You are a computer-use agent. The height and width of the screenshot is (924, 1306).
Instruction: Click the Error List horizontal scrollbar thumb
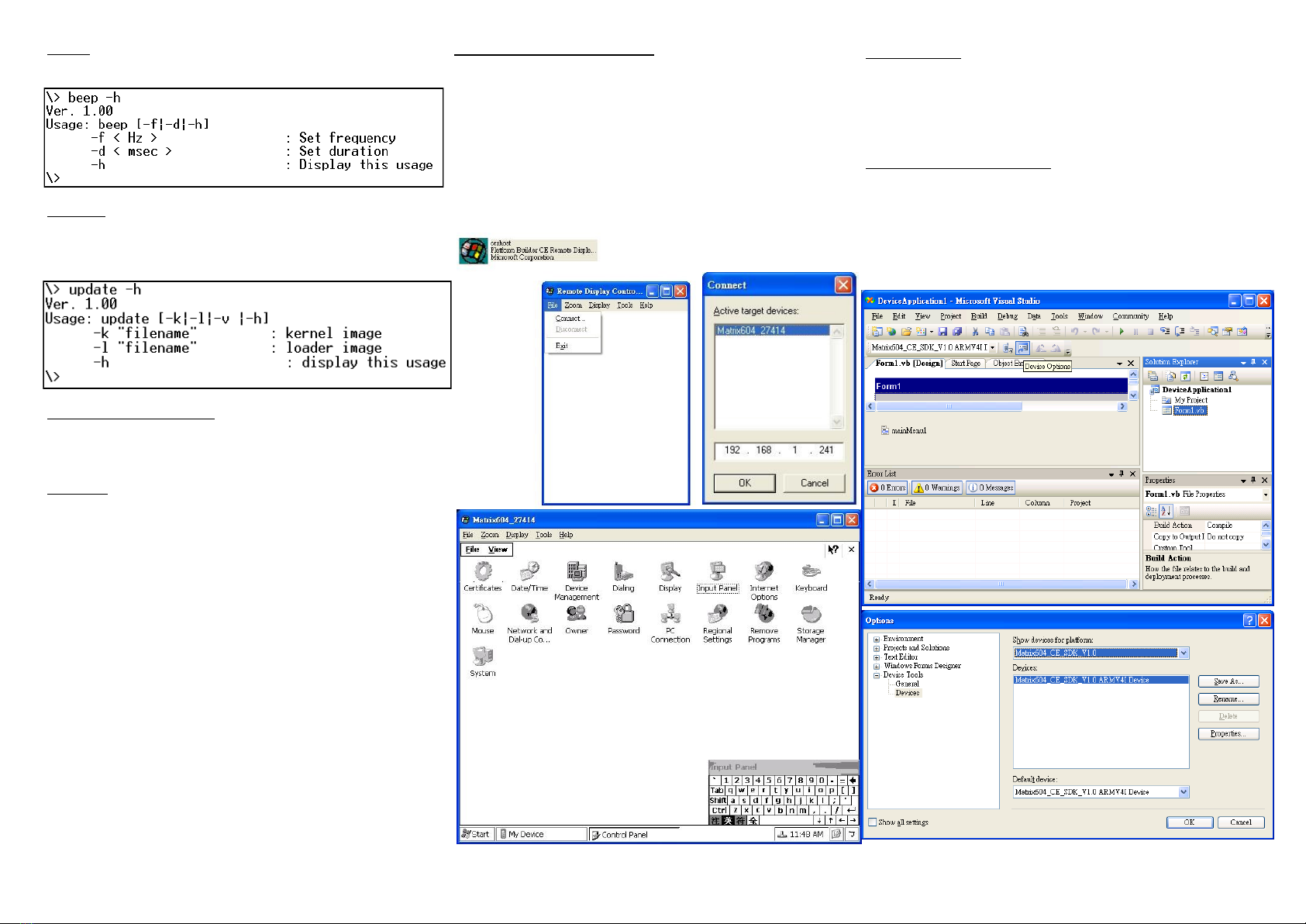click(x=1001, y=584)
